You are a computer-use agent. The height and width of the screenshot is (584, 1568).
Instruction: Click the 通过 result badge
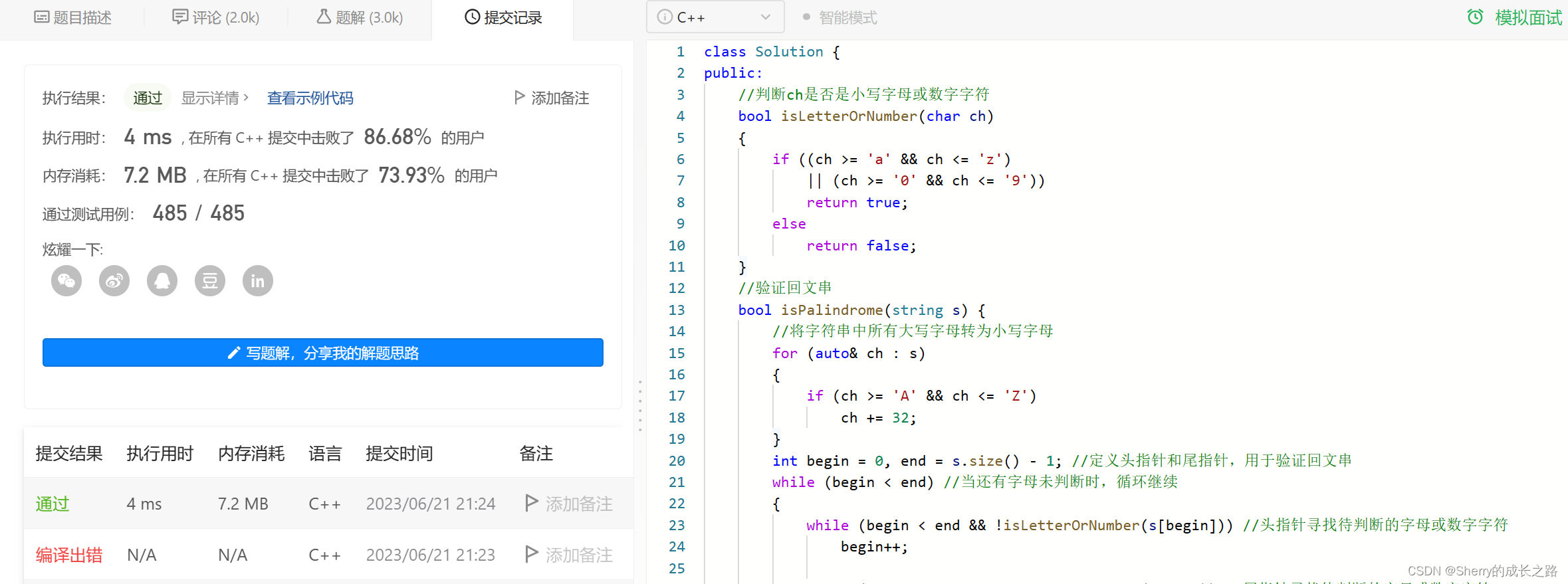point(148,98)
